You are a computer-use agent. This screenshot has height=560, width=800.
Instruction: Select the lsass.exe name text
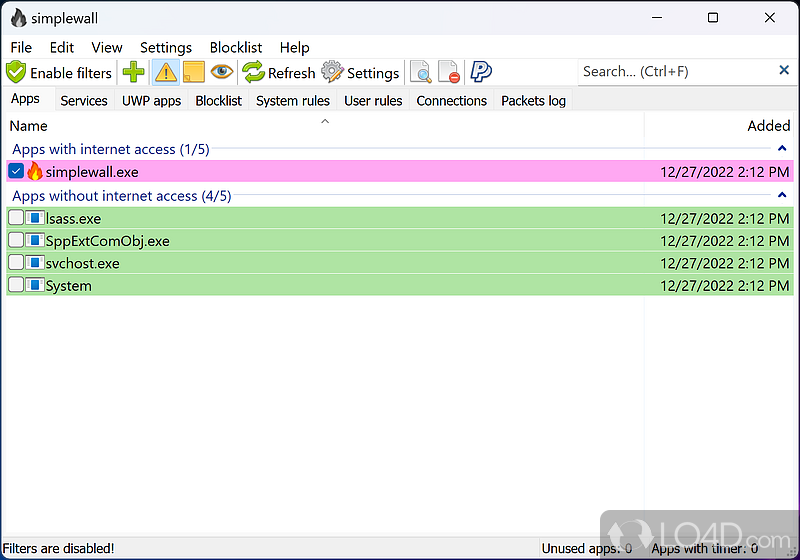73,219
